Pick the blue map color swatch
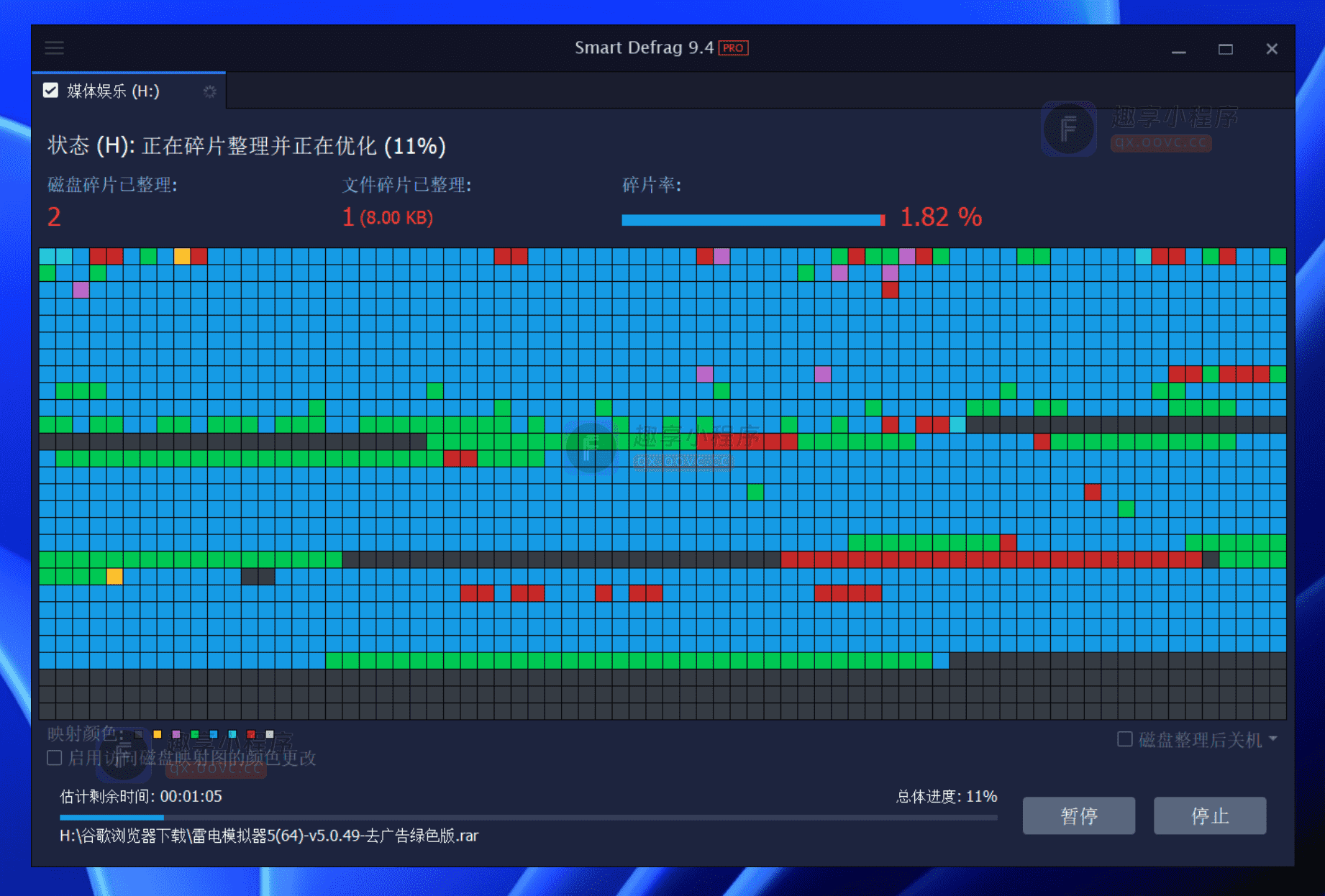1325x896 pixels. (214, 734)
